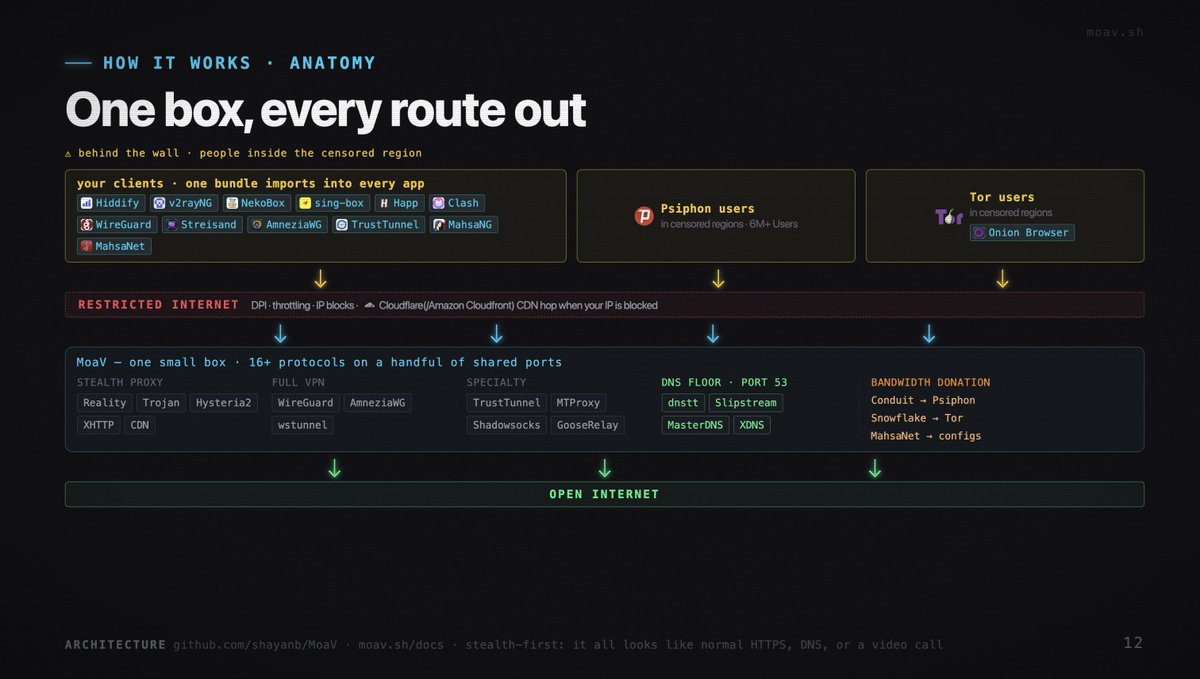This screenshot has height=679, width=1200.
Task: Click 'your clients · one bundle' heading
Action: [251, 183]
